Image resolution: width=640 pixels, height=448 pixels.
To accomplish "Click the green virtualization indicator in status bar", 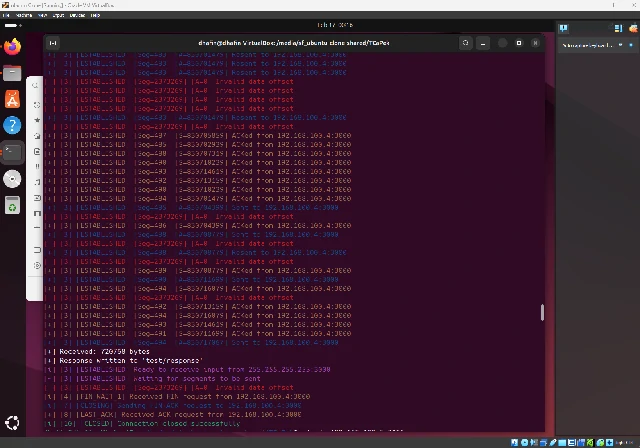I will click(590, 442).
